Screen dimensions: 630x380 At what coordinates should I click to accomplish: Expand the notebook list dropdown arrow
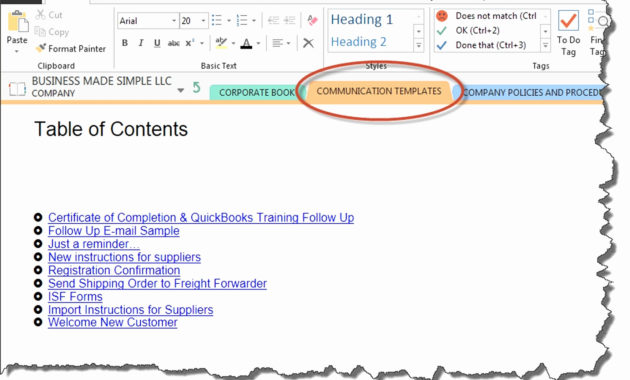point(181,90)
